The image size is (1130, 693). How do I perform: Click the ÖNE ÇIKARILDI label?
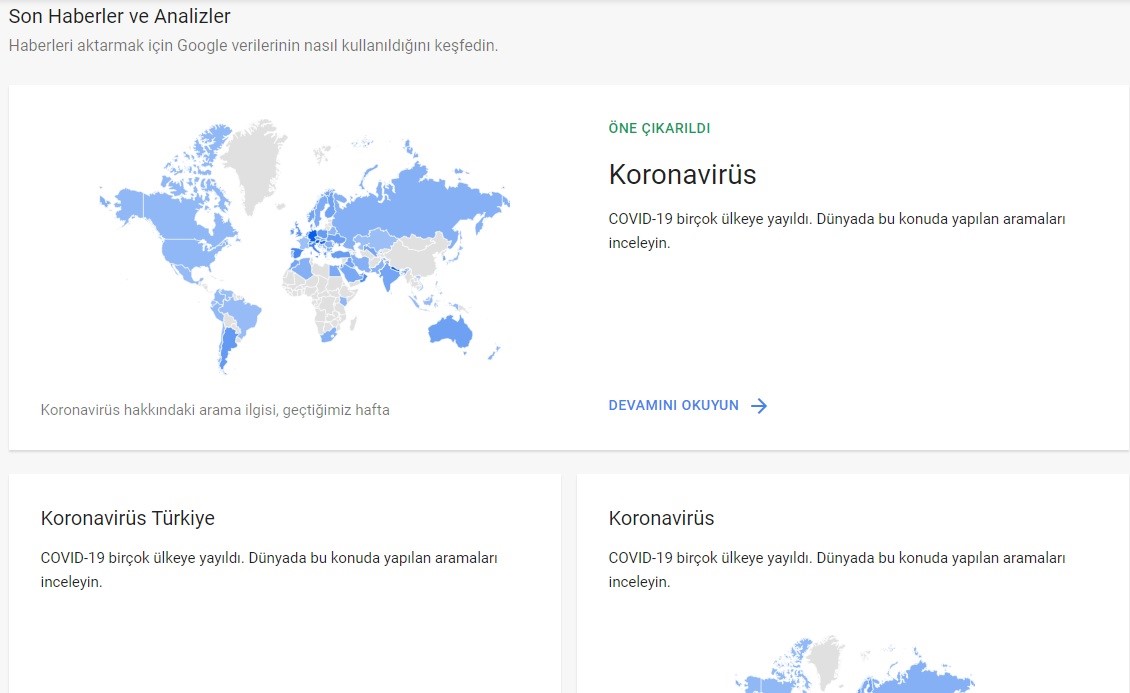[659, 129]
